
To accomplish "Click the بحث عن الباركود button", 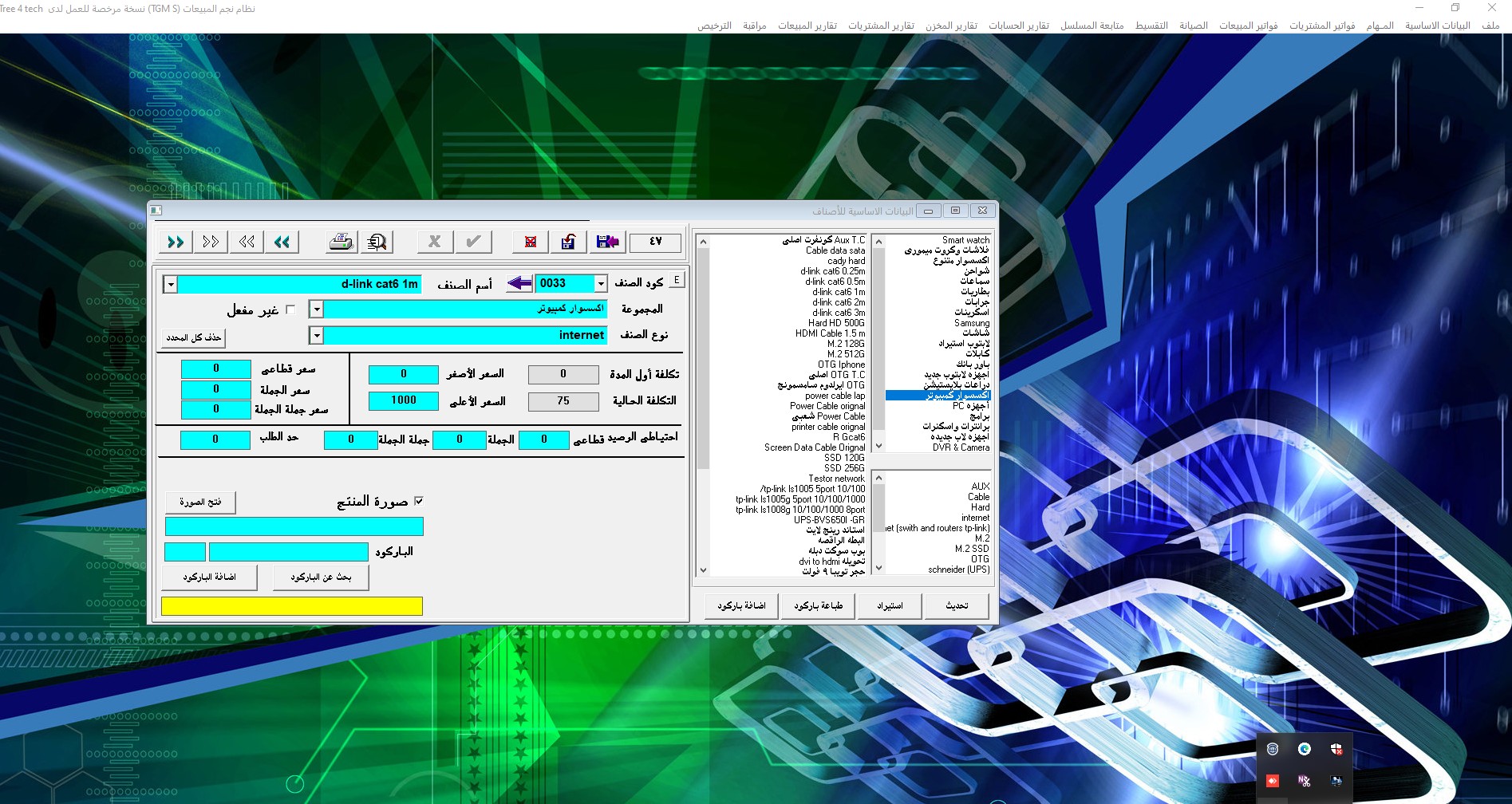I will point(321,577).
